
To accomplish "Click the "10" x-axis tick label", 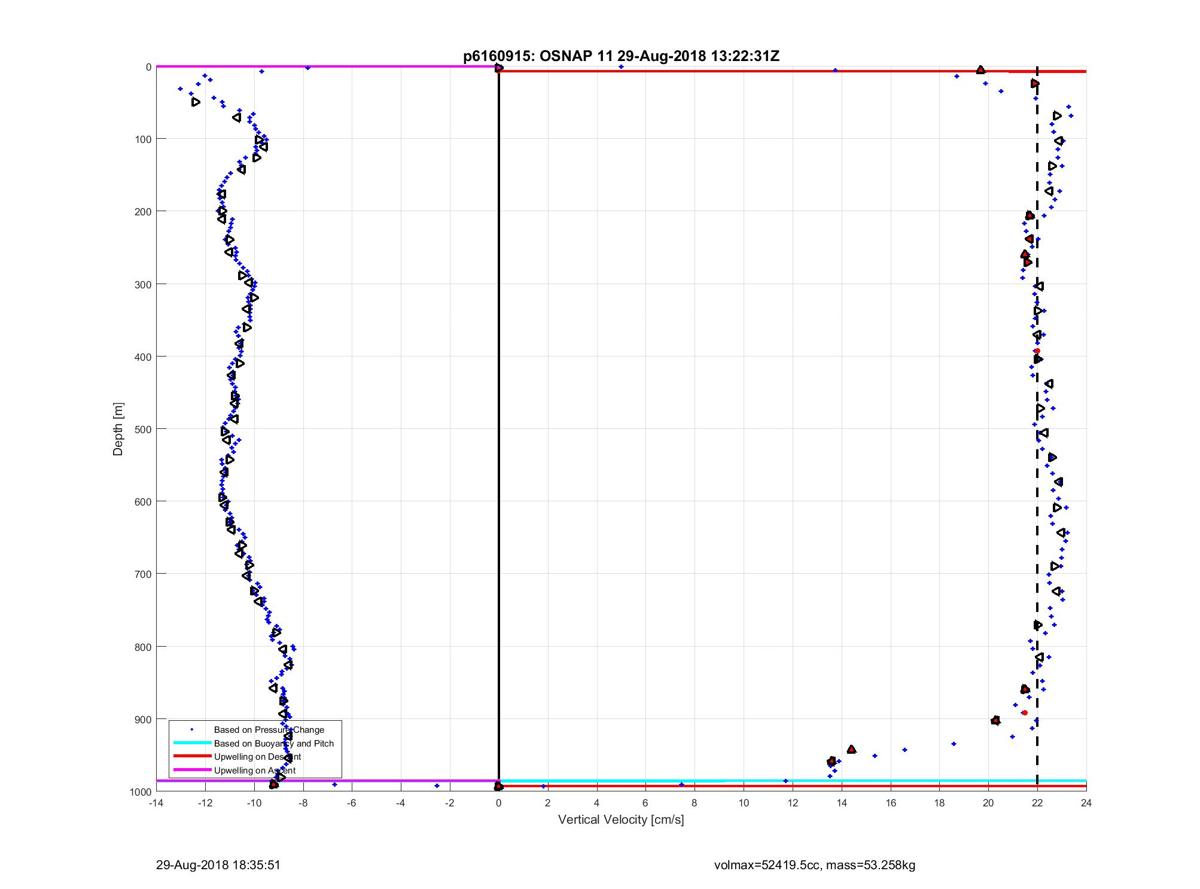I will click(x=743, y=802).
